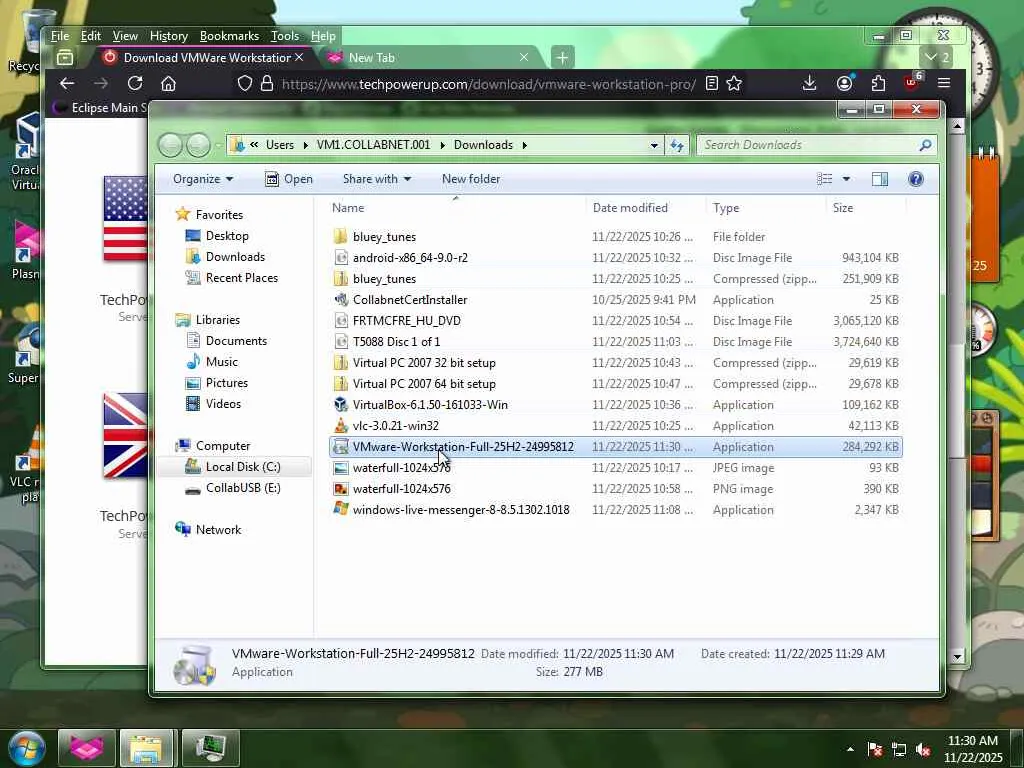
Task: Open Videos library
Action: click(x=223, y=404)
